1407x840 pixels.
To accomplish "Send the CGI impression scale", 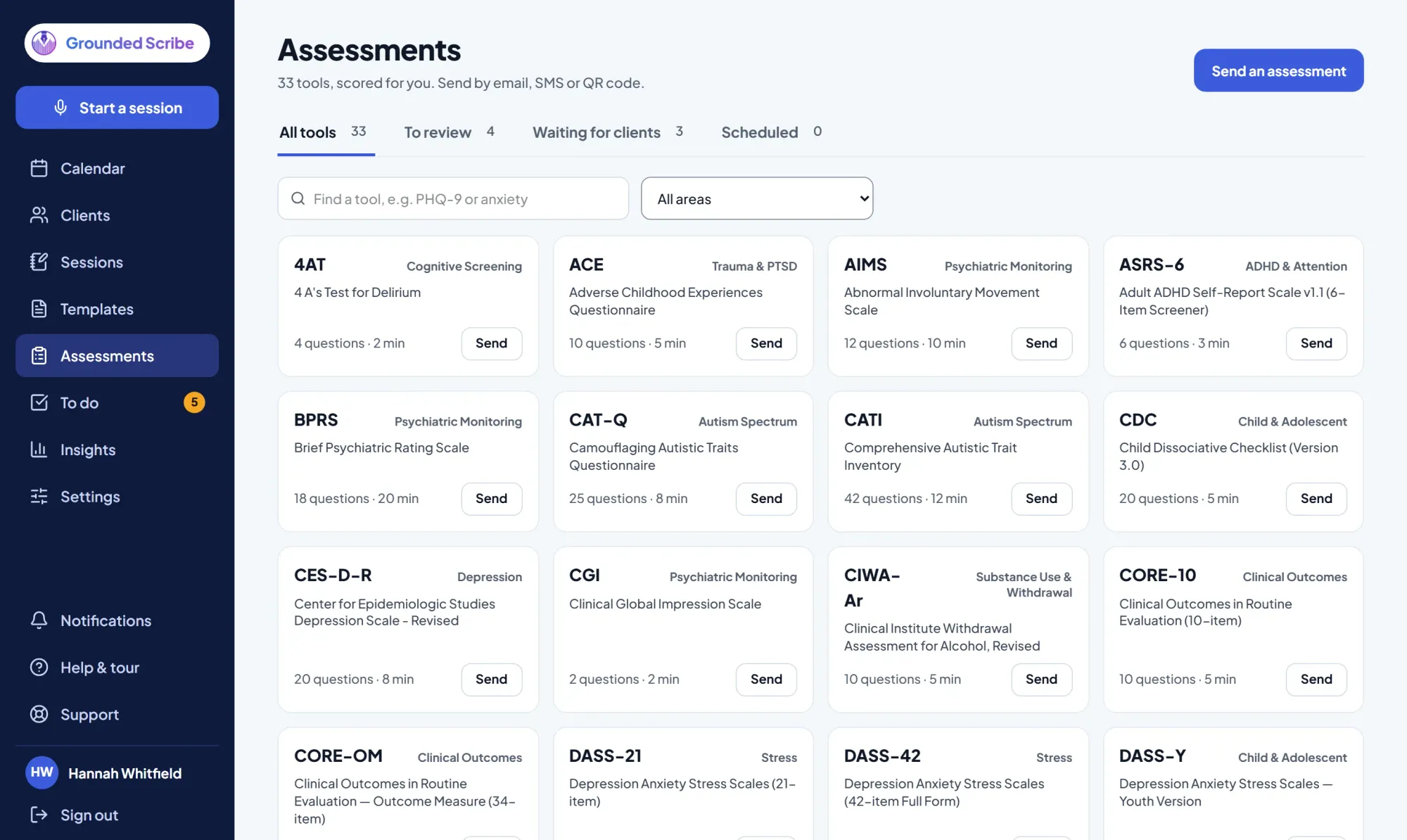I will click(766, 680).
